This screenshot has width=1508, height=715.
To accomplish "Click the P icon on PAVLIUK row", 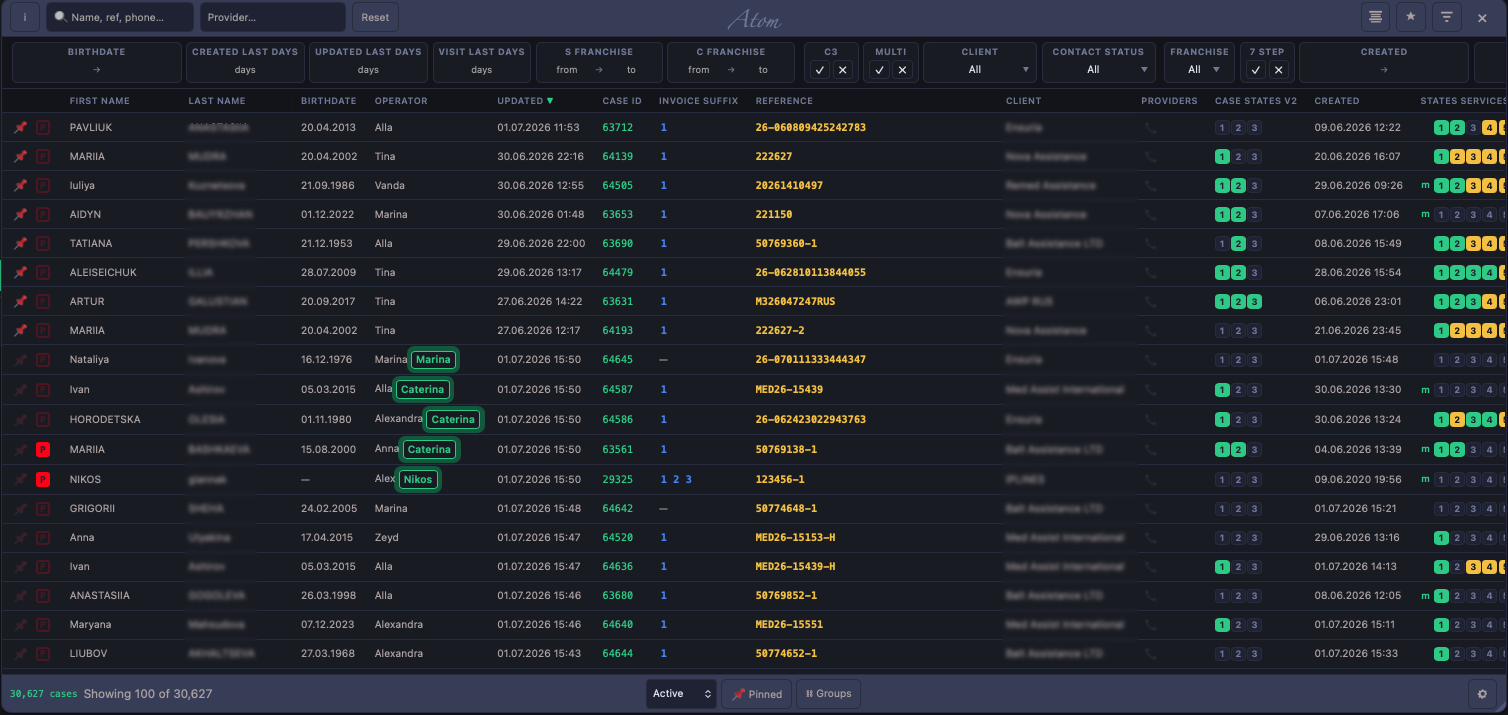I will [43, 128].
